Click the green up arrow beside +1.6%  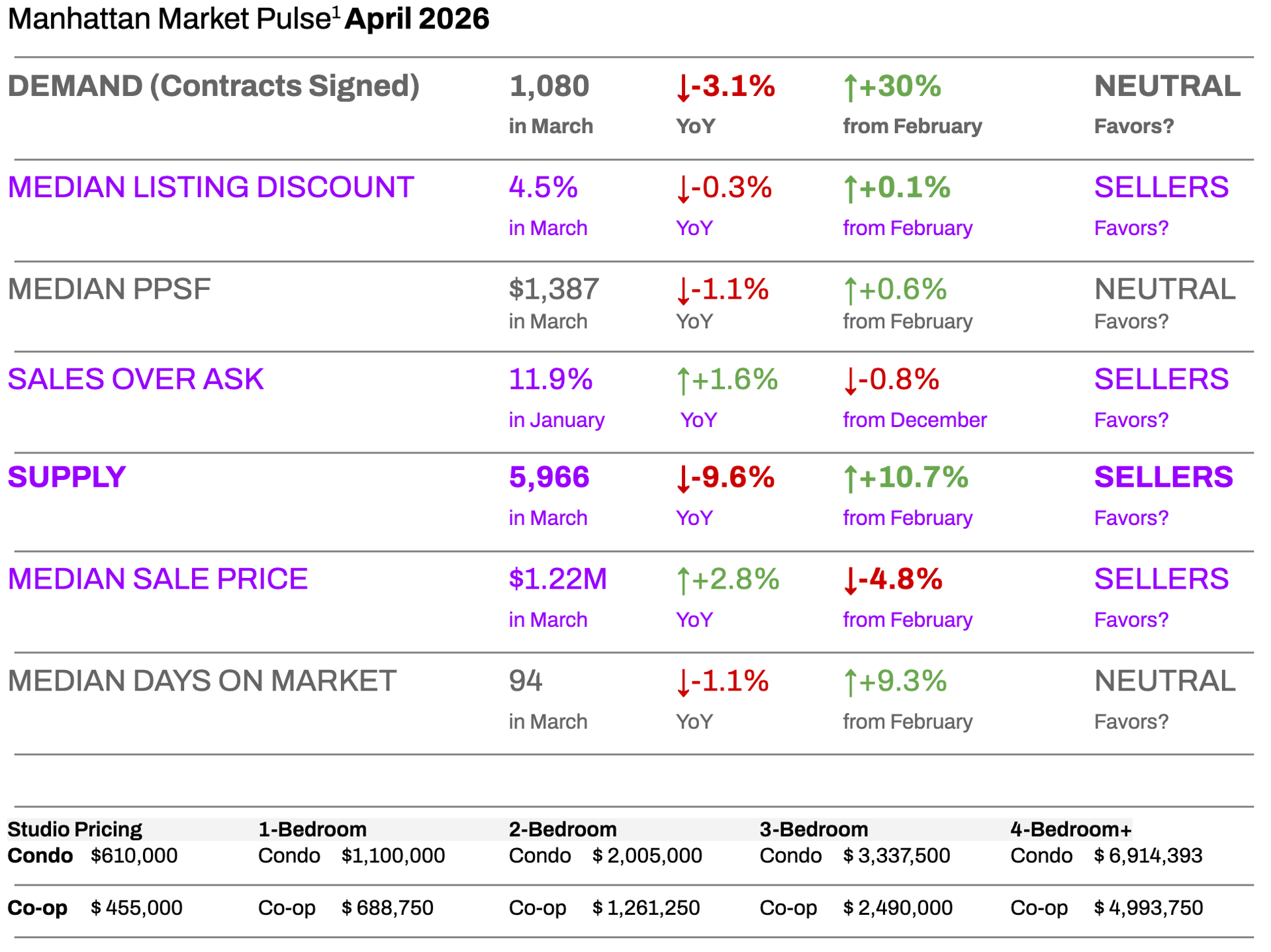683,381
